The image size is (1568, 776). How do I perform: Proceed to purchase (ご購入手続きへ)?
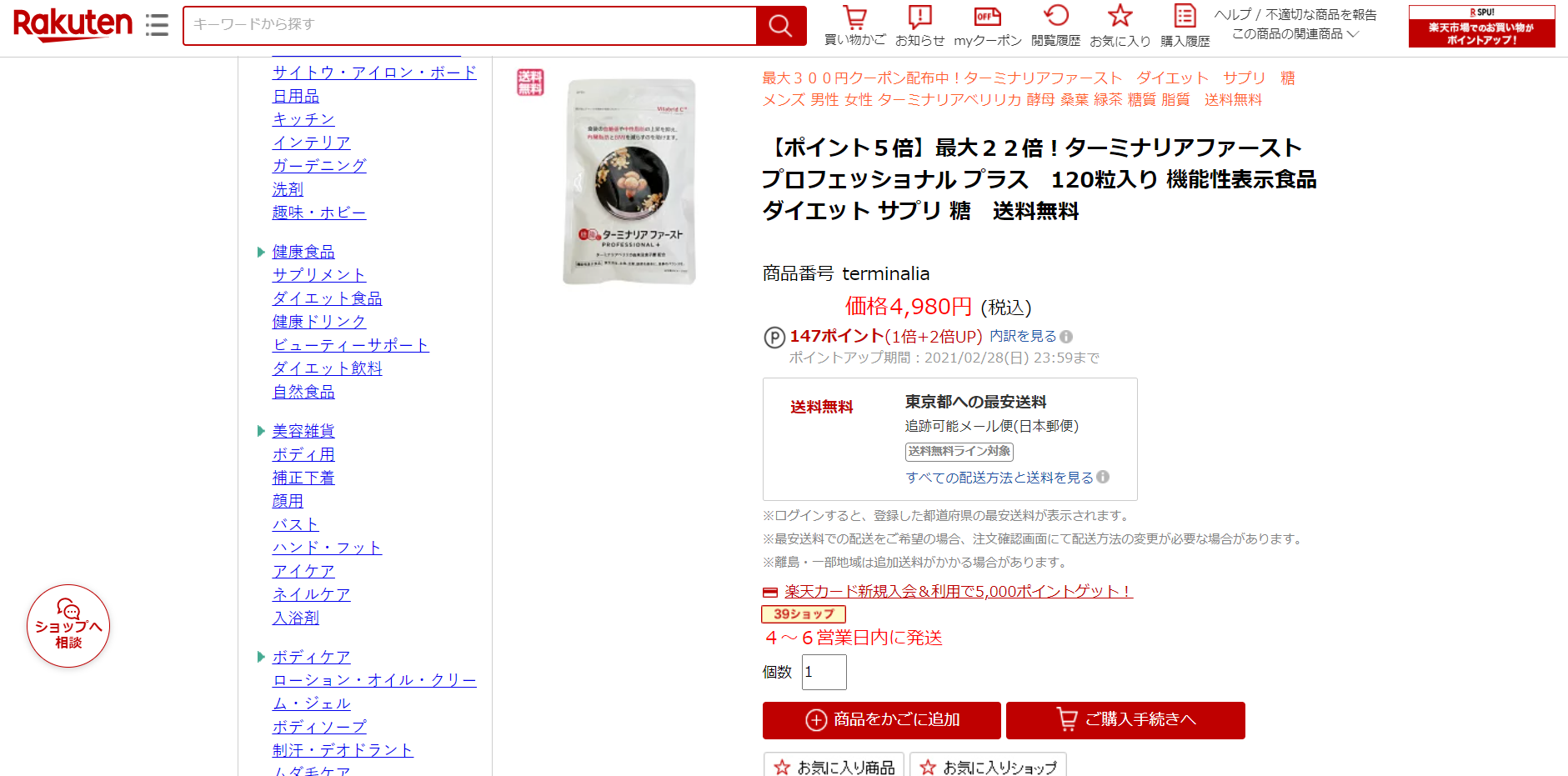(x=1125, y=720)
